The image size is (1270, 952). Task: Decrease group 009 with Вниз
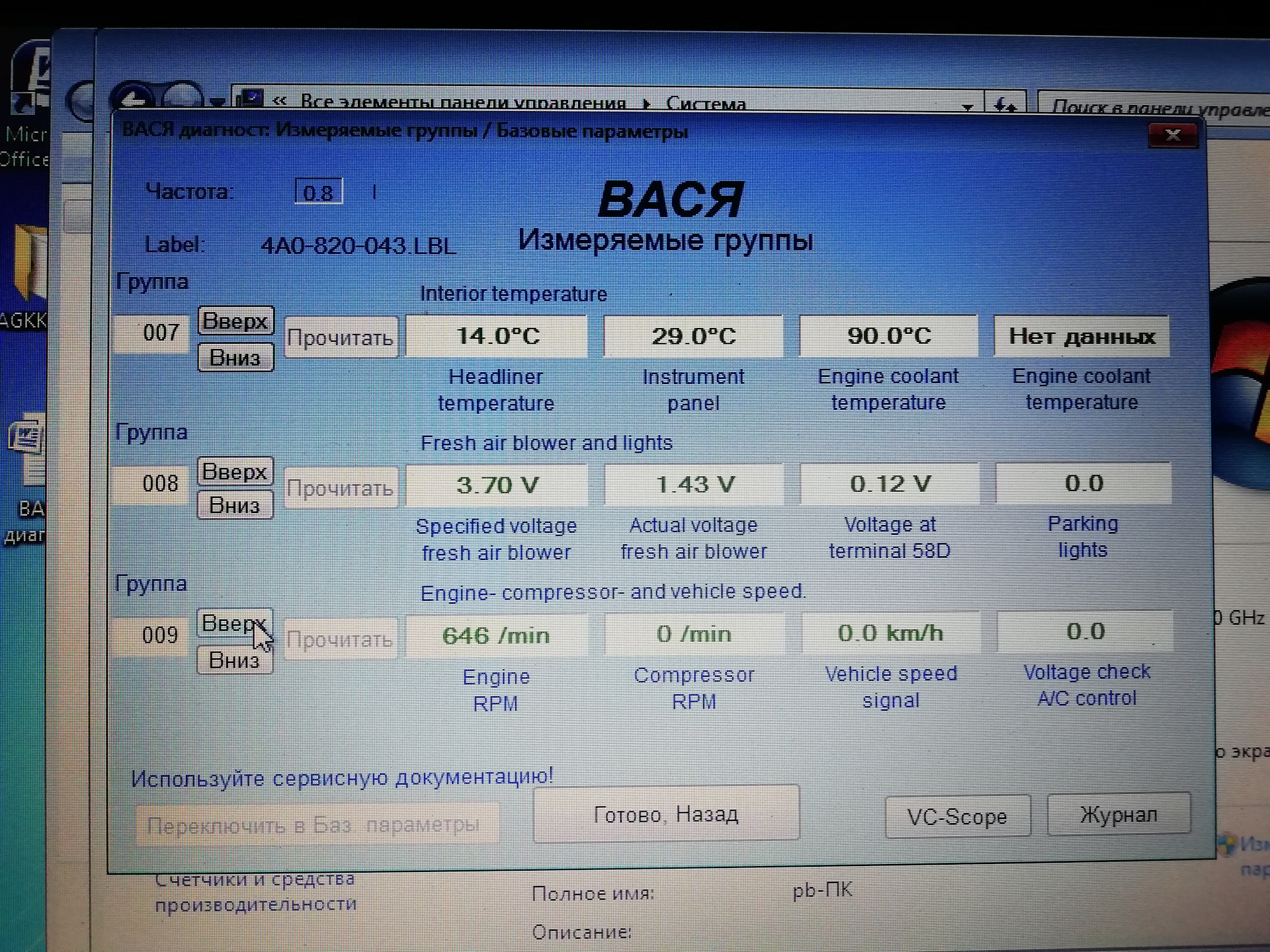(234, 660)
